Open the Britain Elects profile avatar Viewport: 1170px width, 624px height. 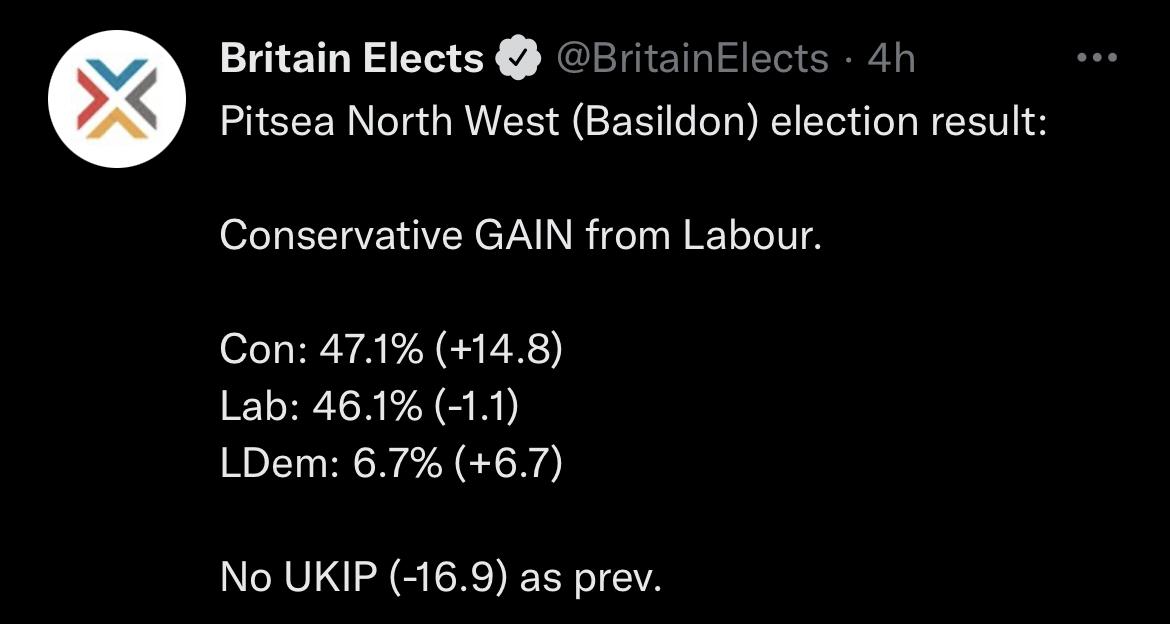[116, 99]
